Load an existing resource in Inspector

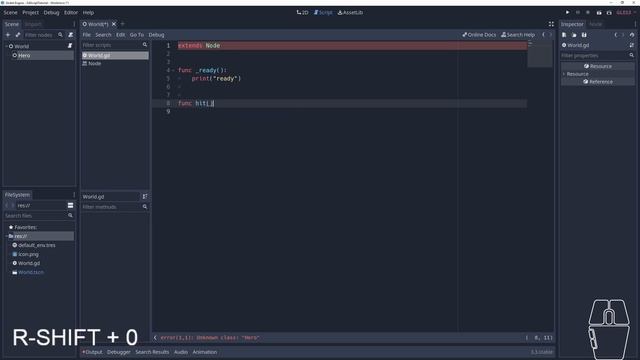click(x=574, y=35)
